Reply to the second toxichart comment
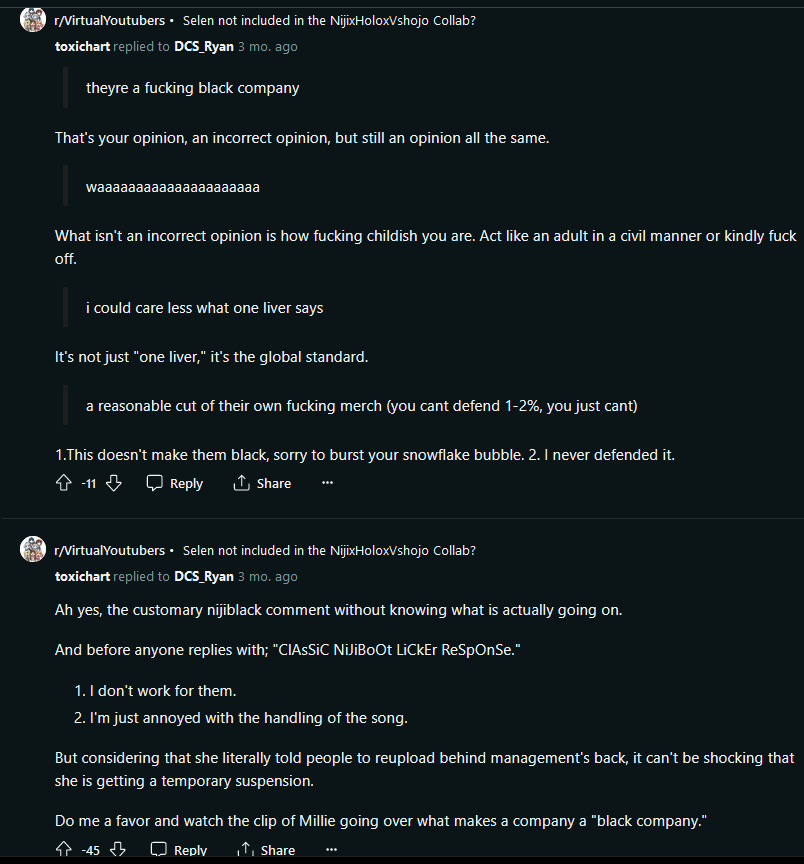Viewport: 804px width, 864px height. pos(179,850)
